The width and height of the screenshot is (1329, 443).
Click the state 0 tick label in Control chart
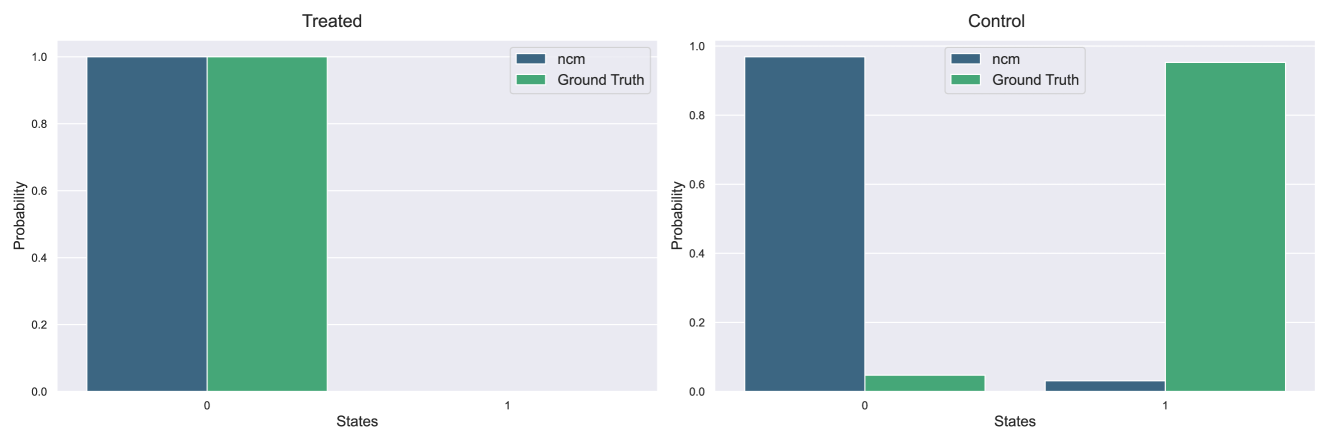click(x=865, y=406)
